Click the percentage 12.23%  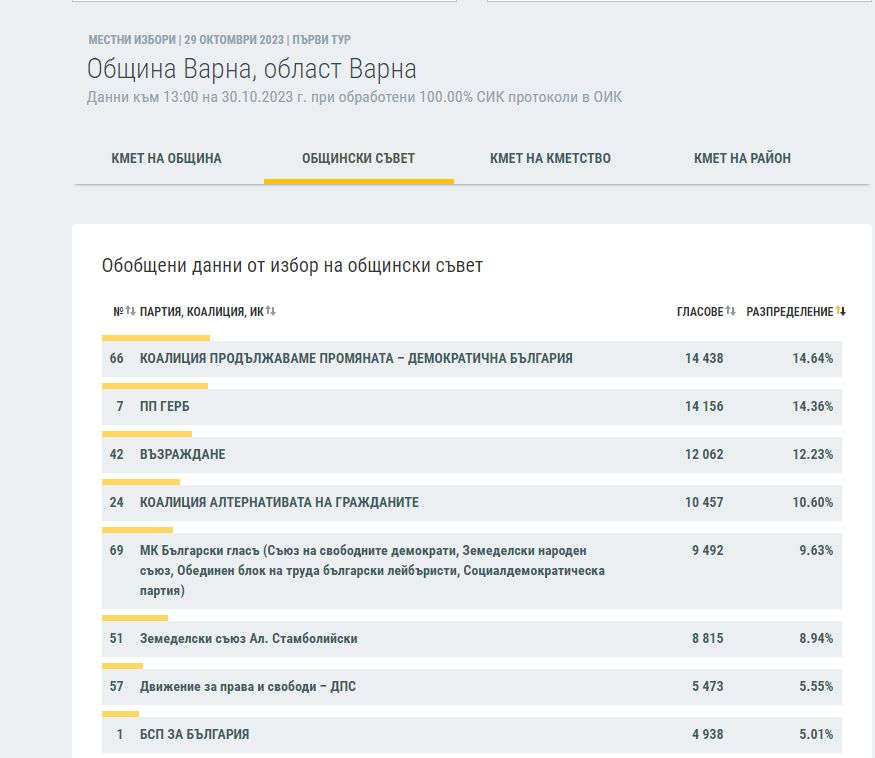click(x=812, y=454)
